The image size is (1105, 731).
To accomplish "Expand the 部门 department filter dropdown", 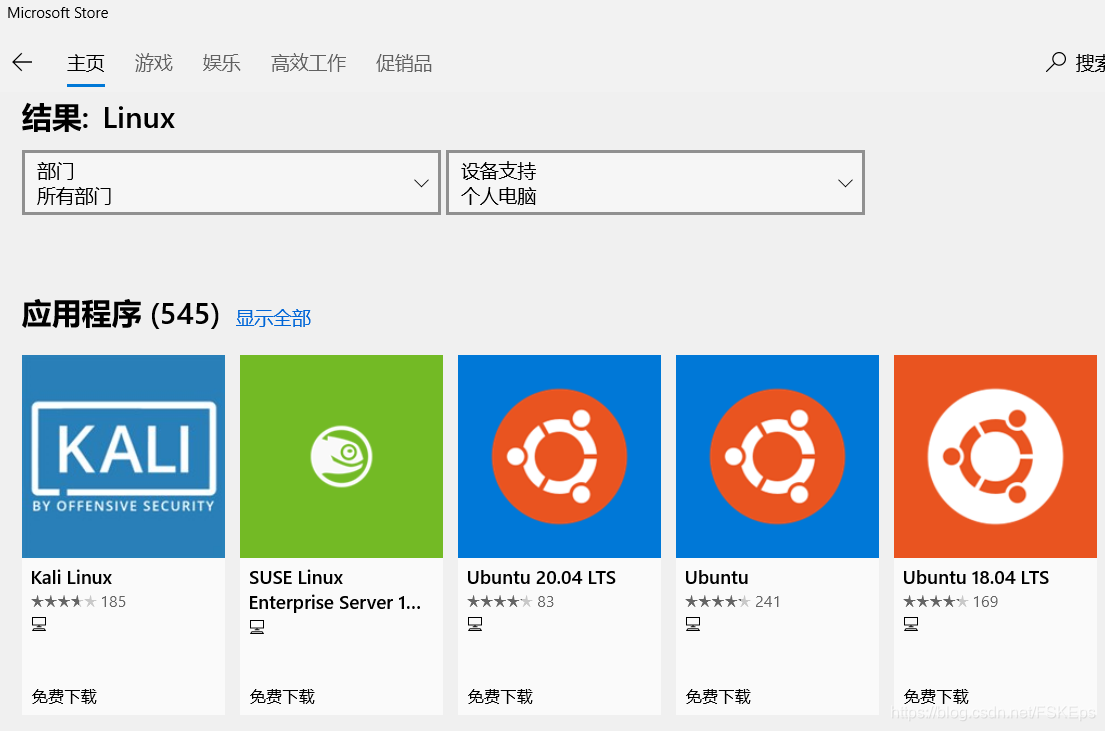I will tap(231, 183).
